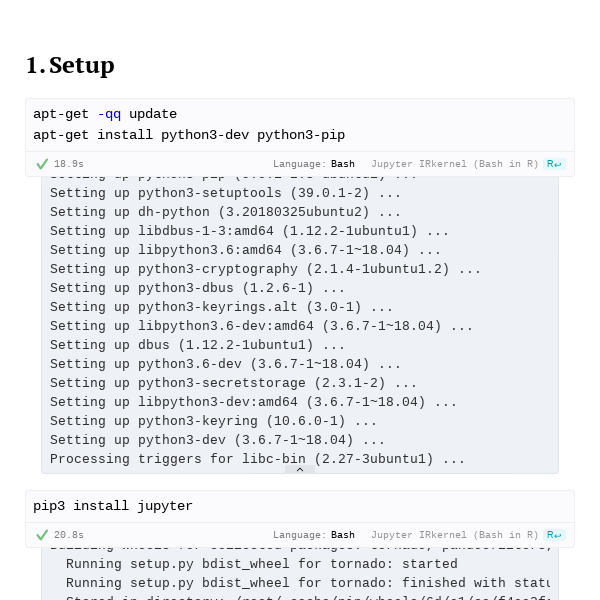Open Language: Bash selector on the pip3 cell
600x600 pixels.
click(314, 535)
